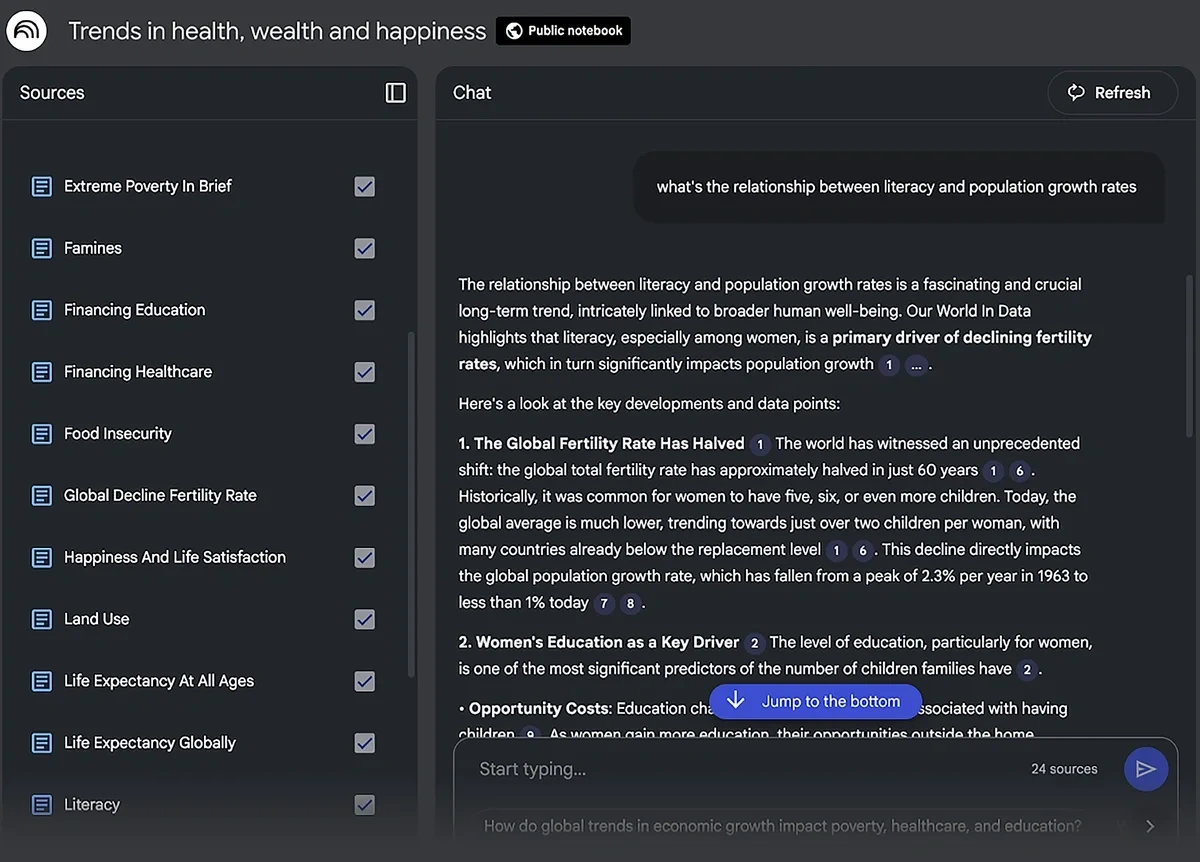
Task: Click the Food Insecurity document icon
Action: [x=42, y=434]
